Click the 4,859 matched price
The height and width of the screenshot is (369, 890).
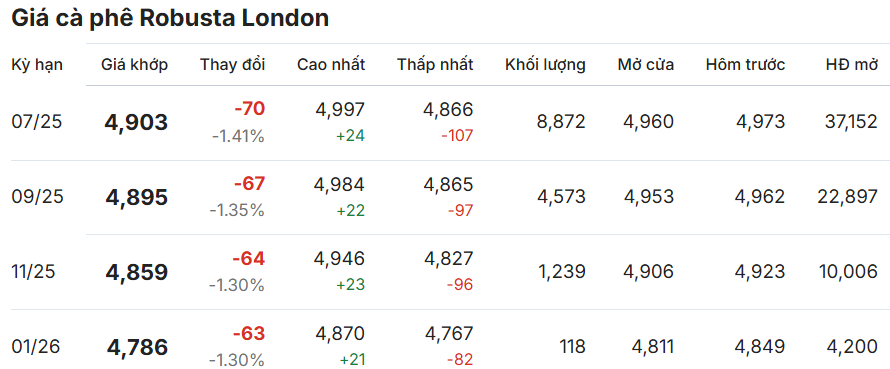137,272
